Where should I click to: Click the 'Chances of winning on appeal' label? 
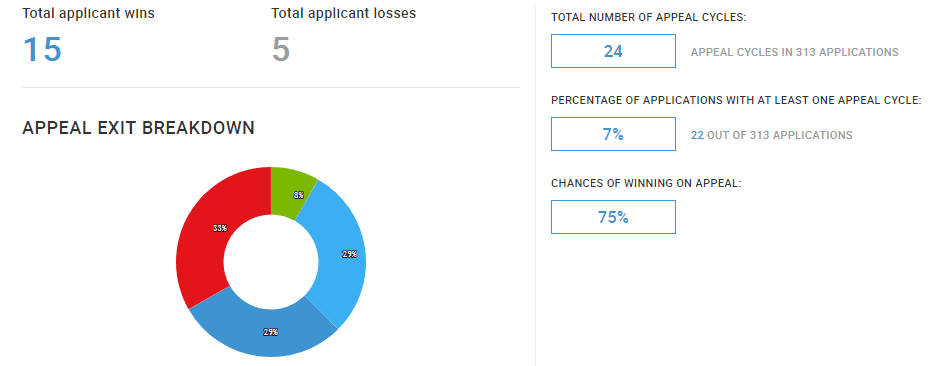point(646,183)
